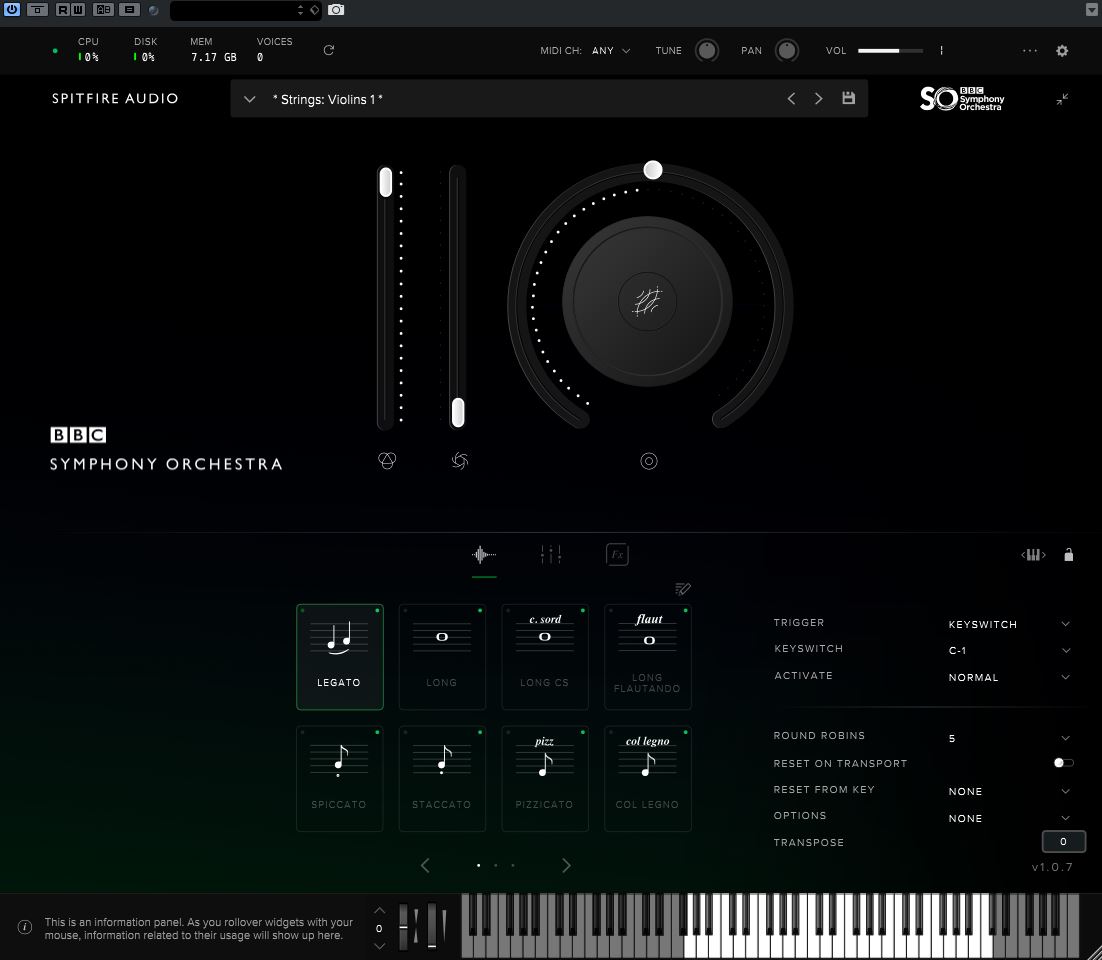This screenshot has height=960, width=1102.
Task: Open the settings gear in the top bar
Action: (x=1061, y=50)
